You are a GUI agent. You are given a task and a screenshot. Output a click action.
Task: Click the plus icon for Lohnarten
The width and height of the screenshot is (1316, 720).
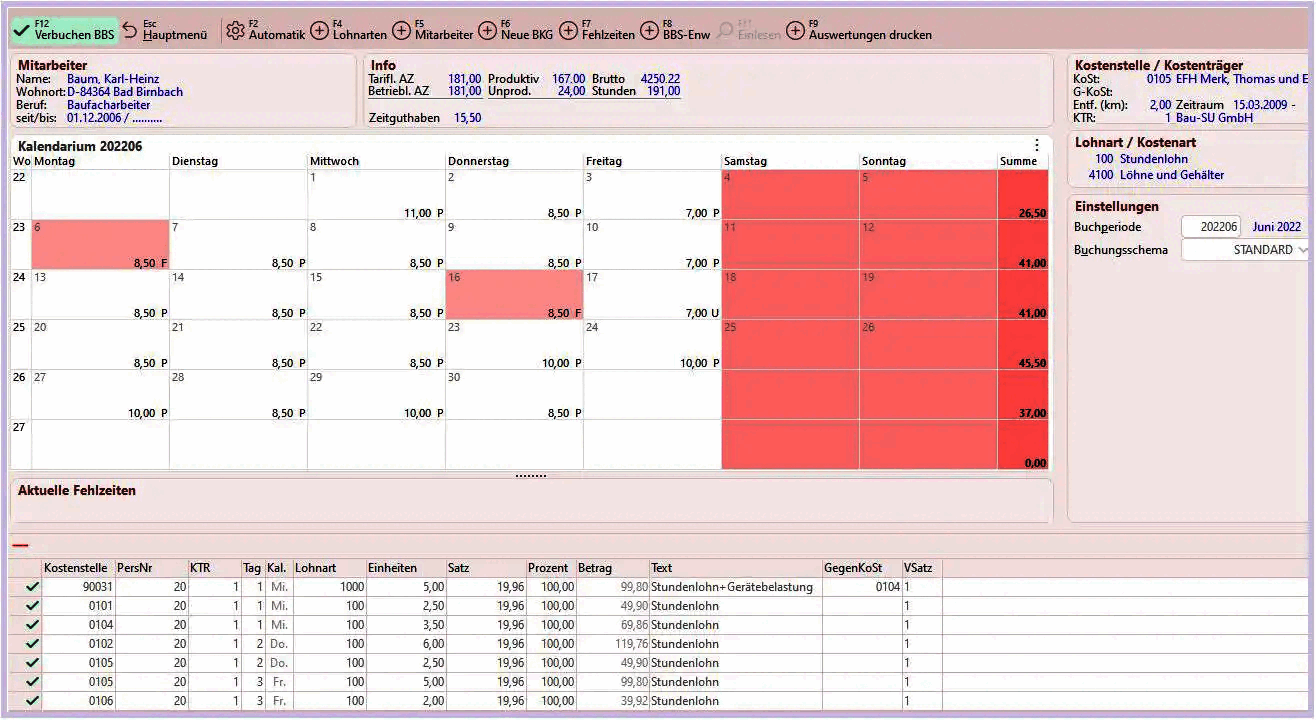[x=319, y=31]
